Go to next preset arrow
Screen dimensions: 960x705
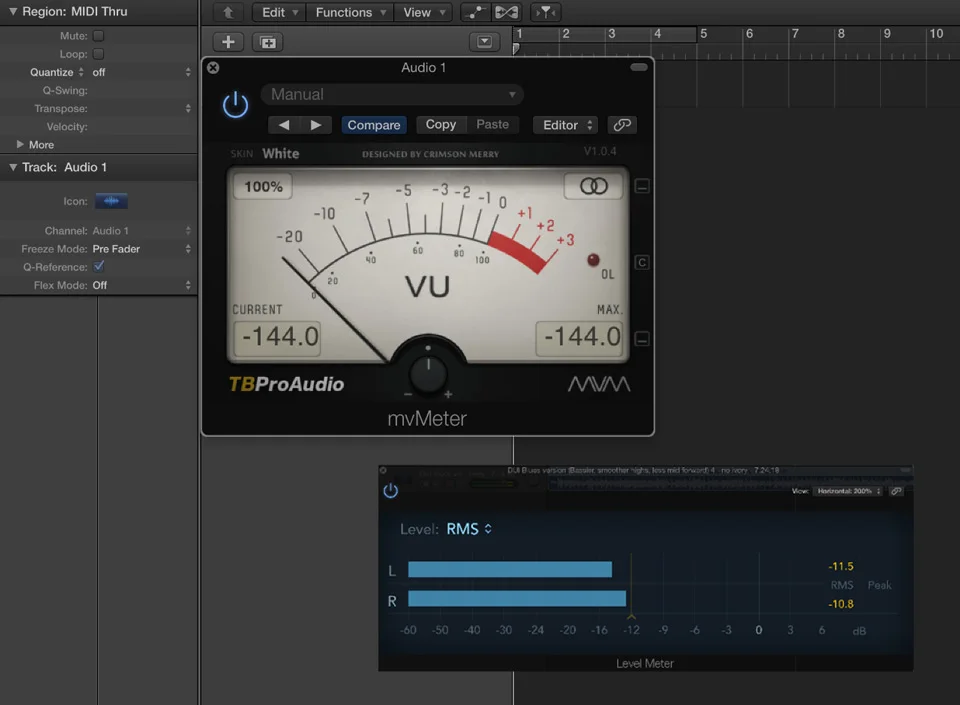[x=316, y=125]
